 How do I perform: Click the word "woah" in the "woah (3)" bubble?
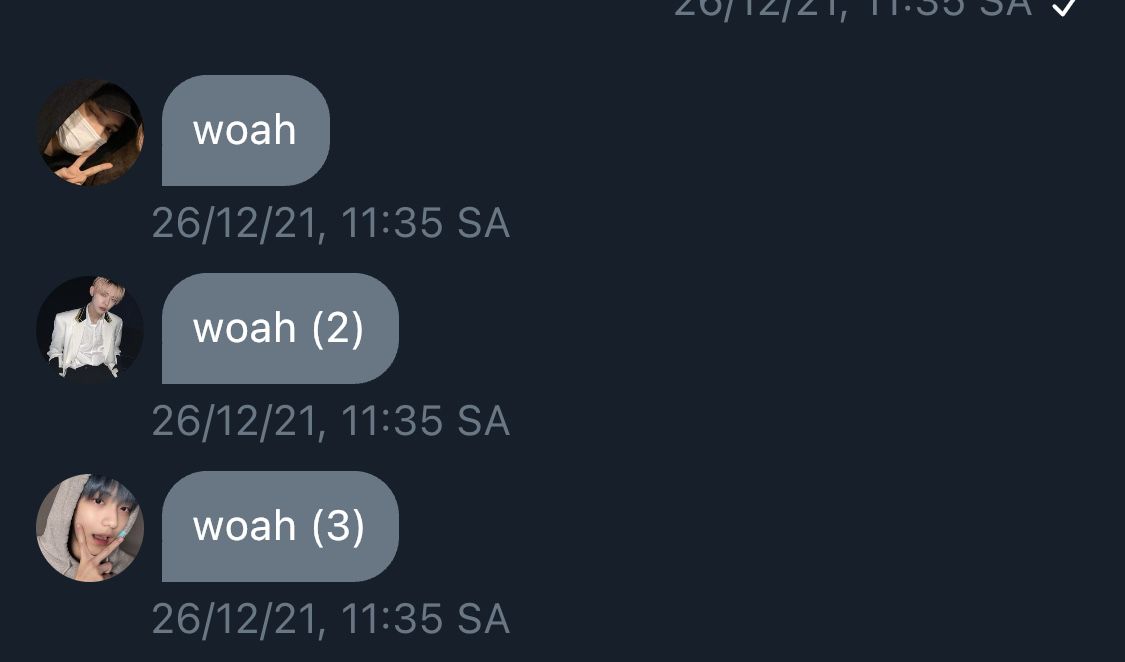(245, 526)
